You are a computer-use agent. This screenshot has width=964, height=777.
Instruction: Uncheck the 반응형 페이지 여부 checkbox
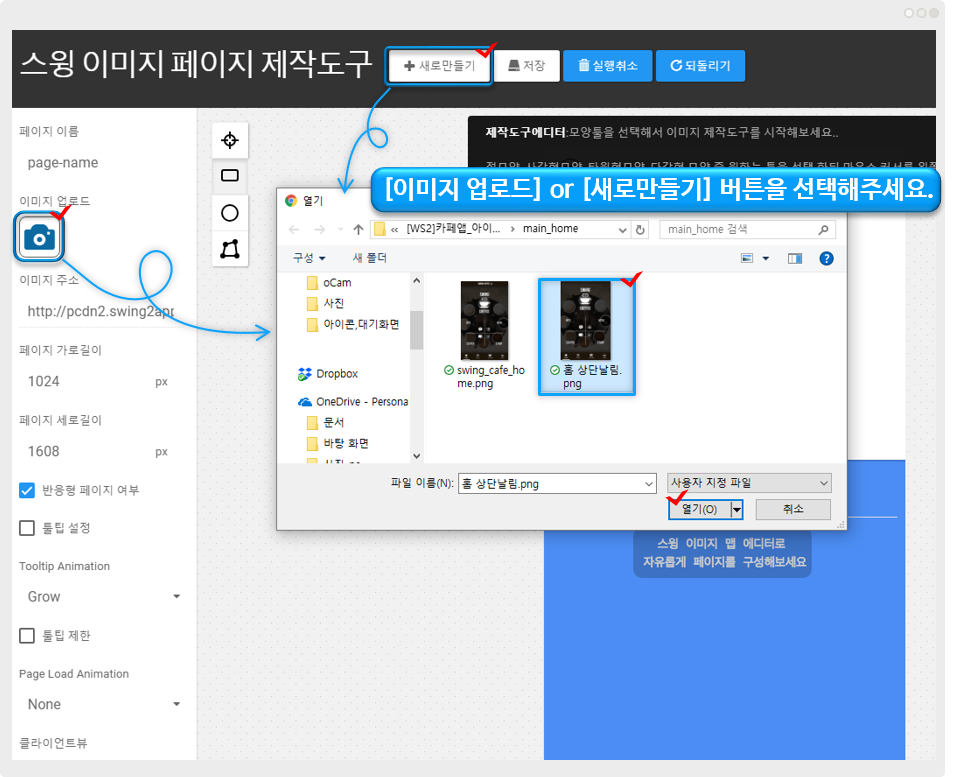(27, 490)
